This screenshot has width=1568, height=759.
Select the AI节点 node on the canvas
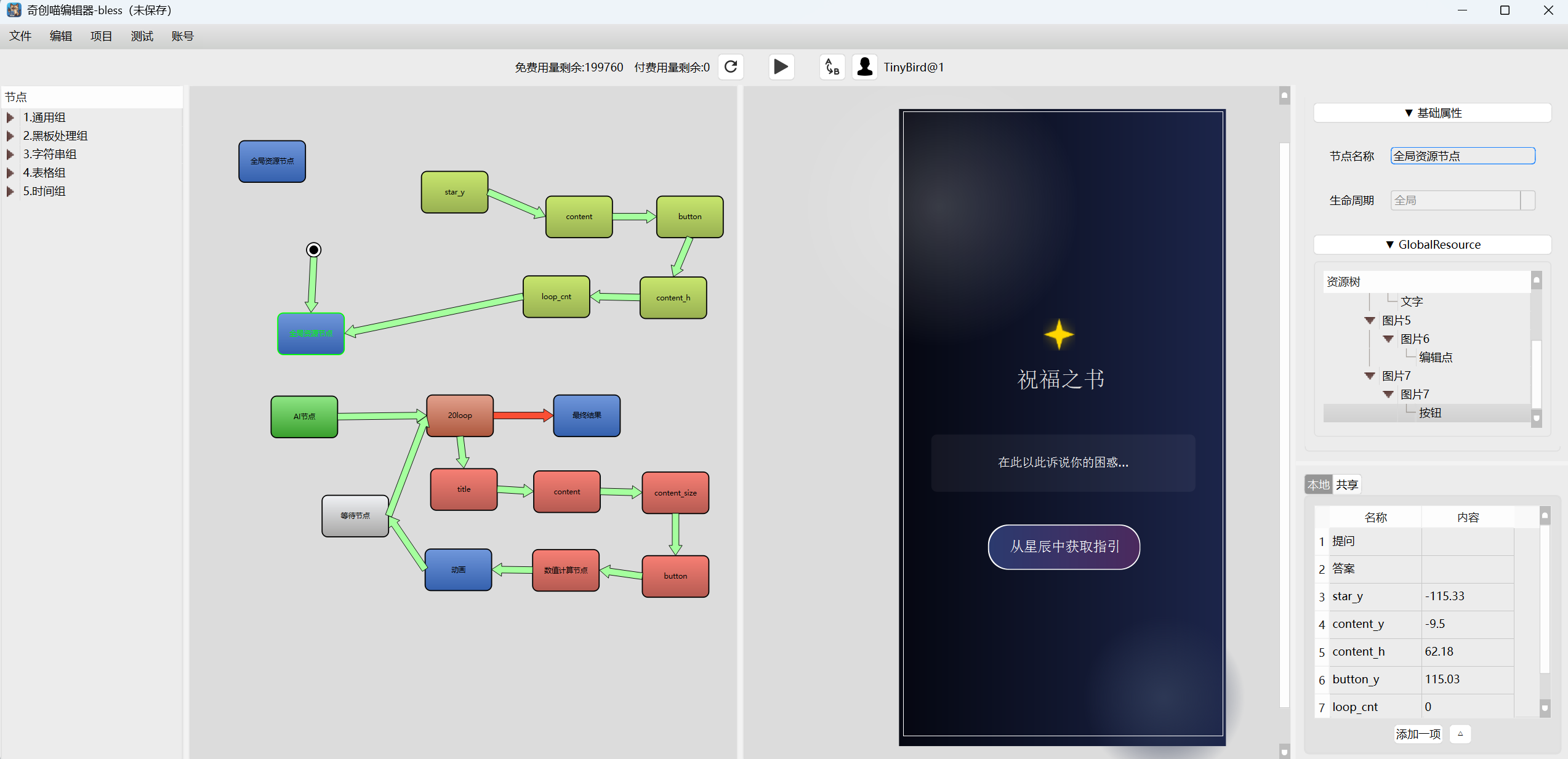(x=304, y=416)
